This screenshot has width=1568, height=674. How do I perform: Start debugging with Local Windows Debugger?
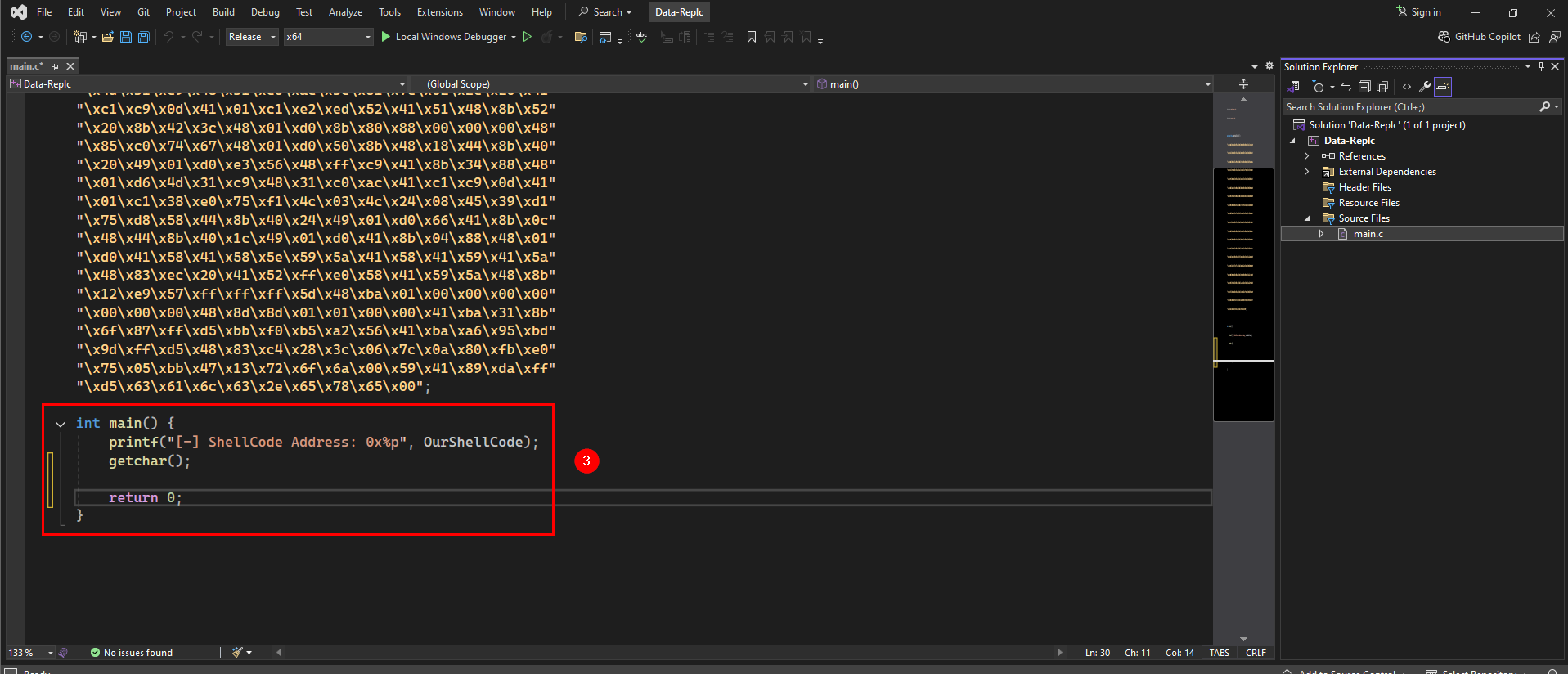pos(443,37)
